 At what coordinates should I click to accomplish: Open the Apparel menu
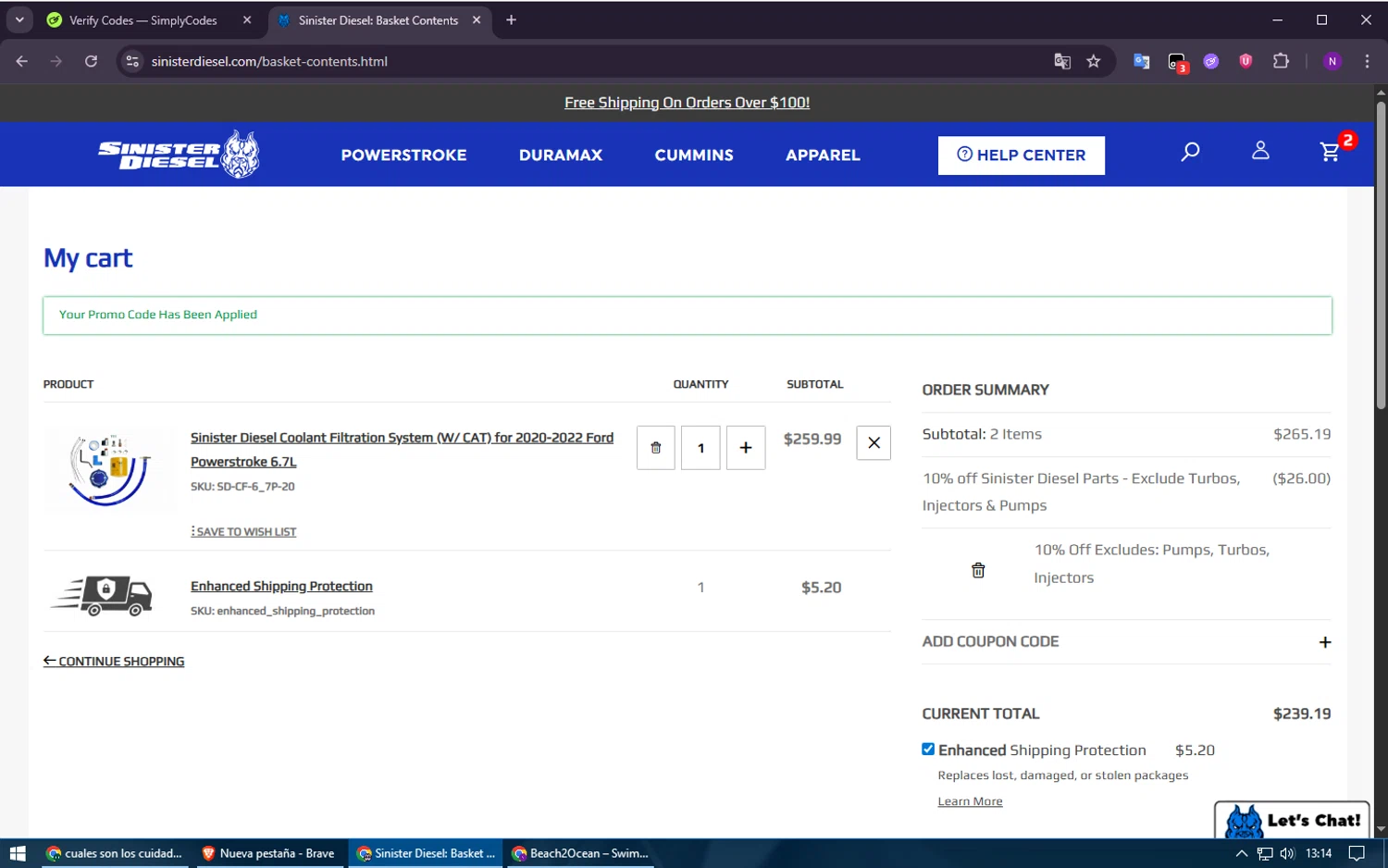click(x=823, y=155)
